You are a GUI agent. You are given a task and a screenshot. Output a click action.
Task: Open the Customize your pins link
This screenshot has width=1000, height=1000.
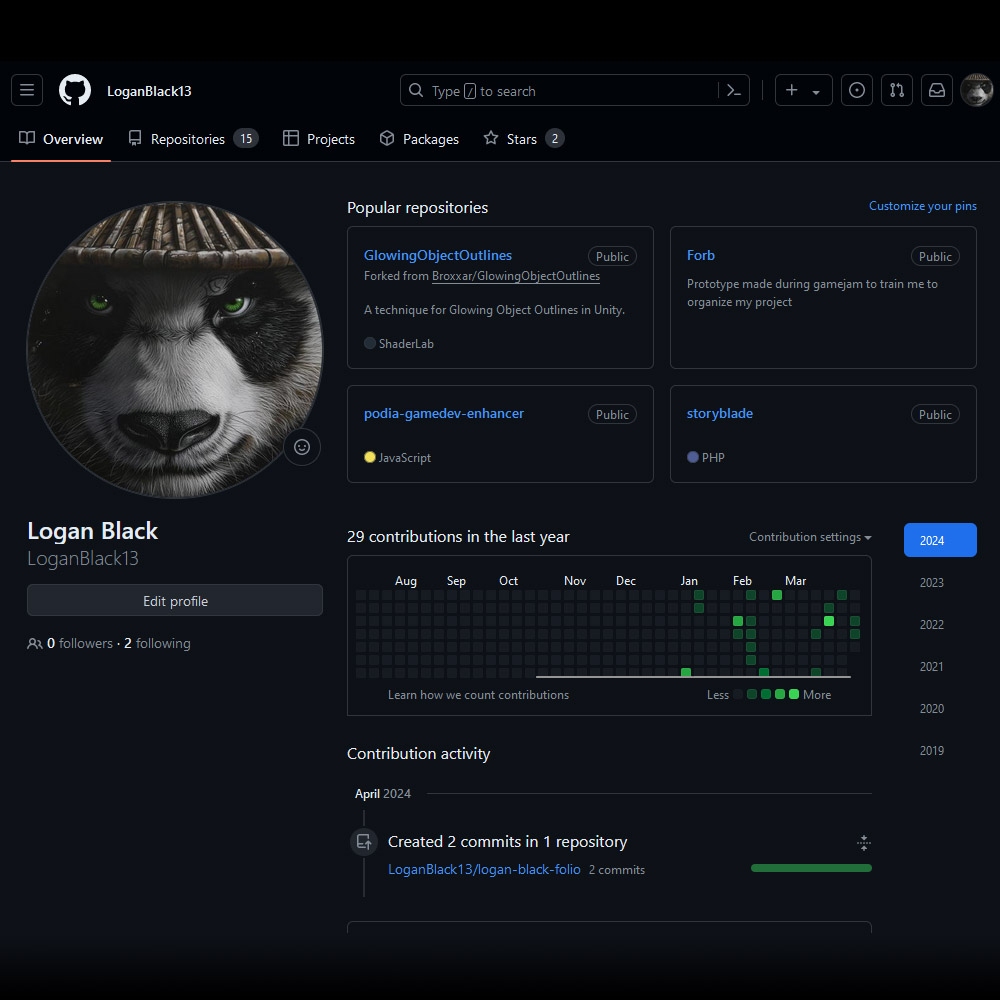(922, 206)
